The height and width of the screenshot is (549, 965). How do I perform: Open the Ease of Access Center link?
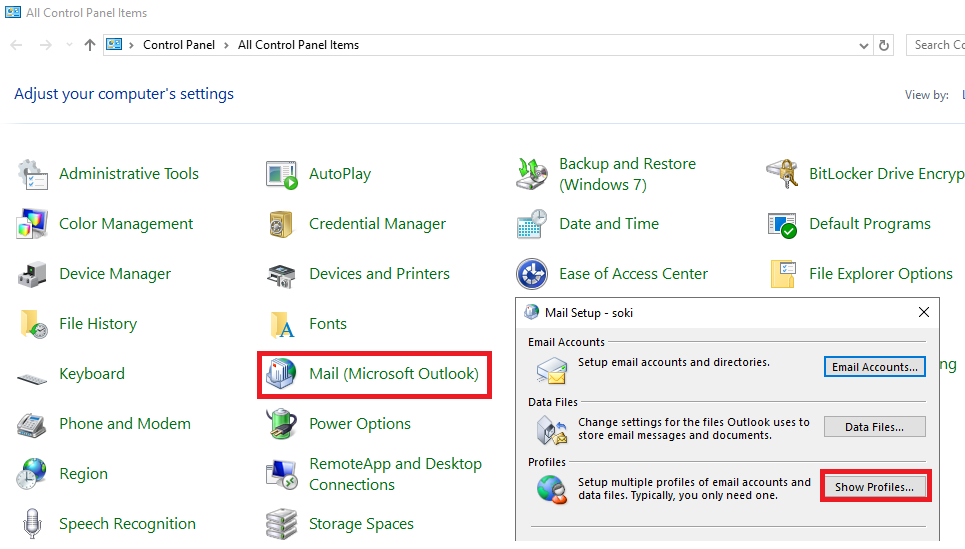coord(633,274)
